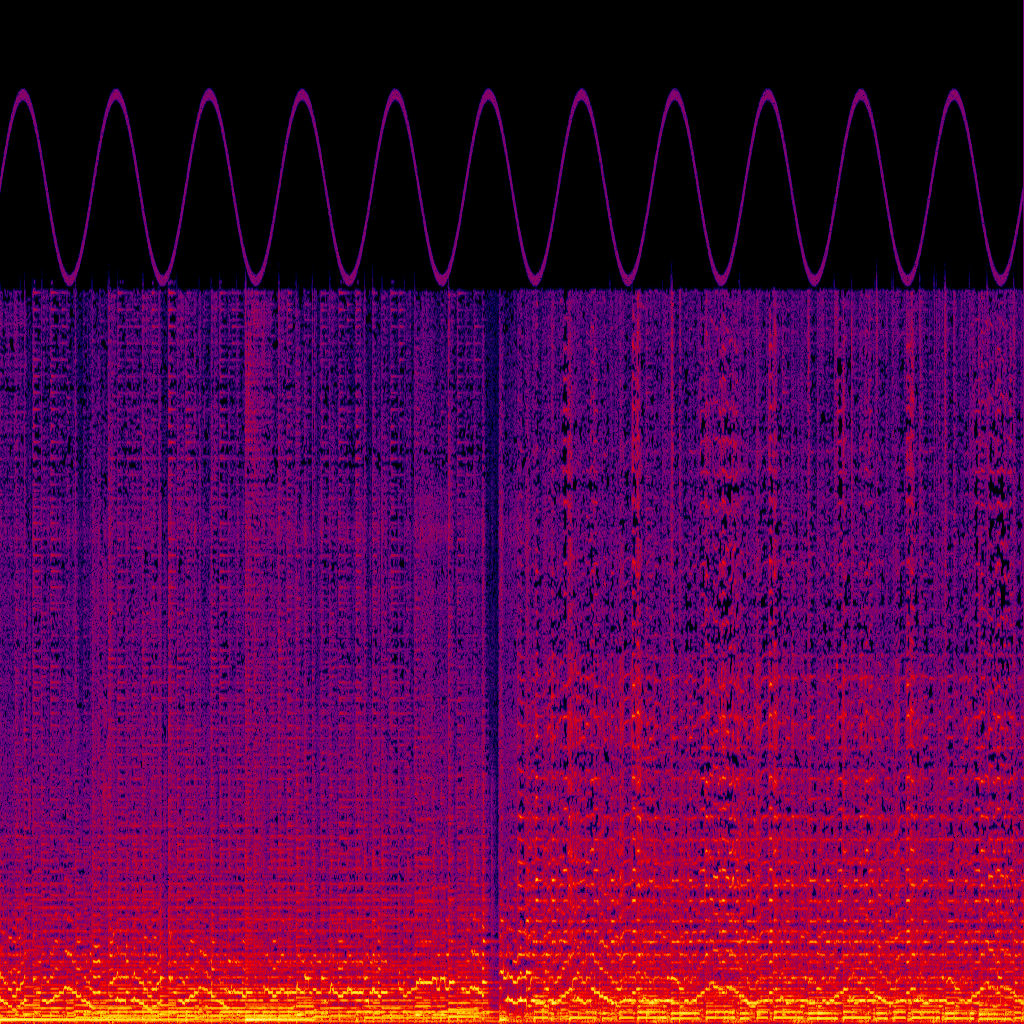Select the fourth peak of the sine wave
The height and width of the screenshot is (1024, 1024).
[x=302, y=95]
